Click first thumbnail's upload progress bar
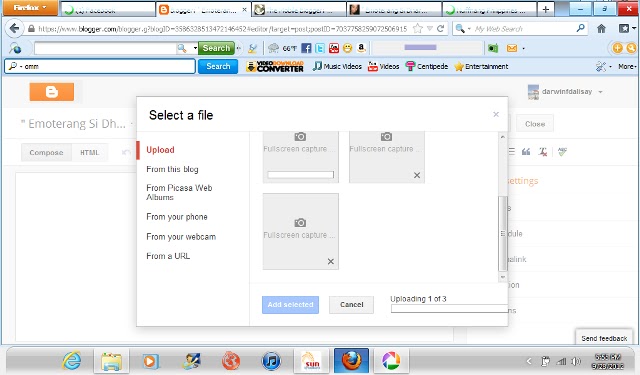Screen dimensions: 640x375 pyautogui.click(x=301, y=175)
